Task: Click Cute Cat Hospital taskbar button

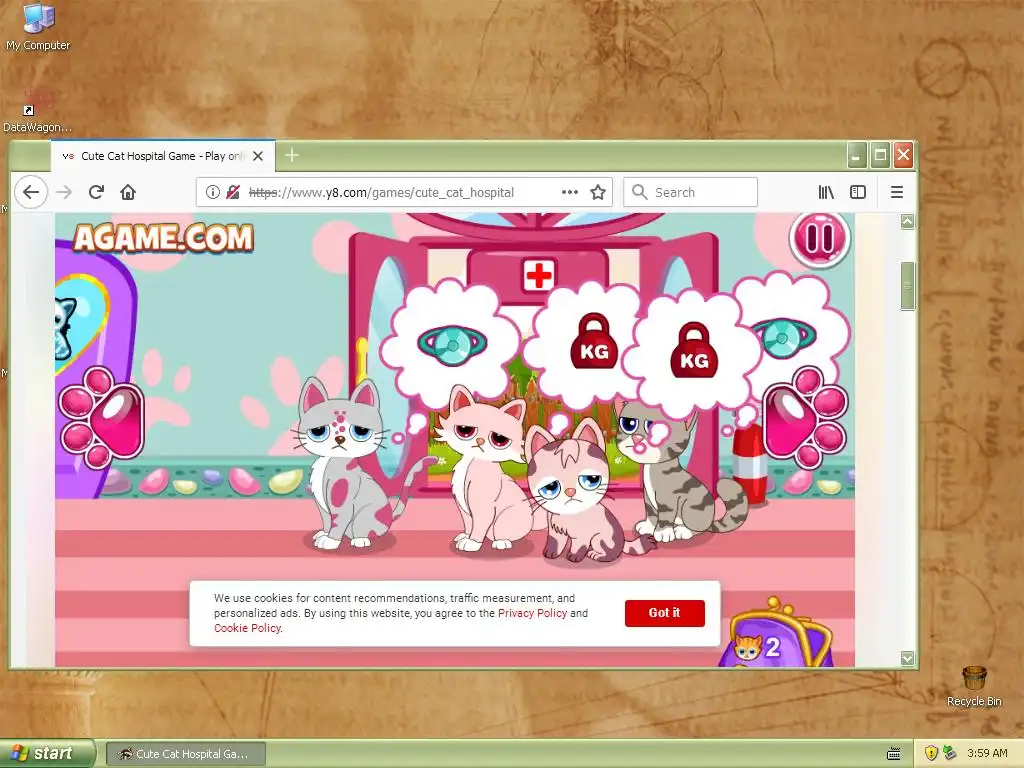Action: pyautogui.click(x=186, y=754)
